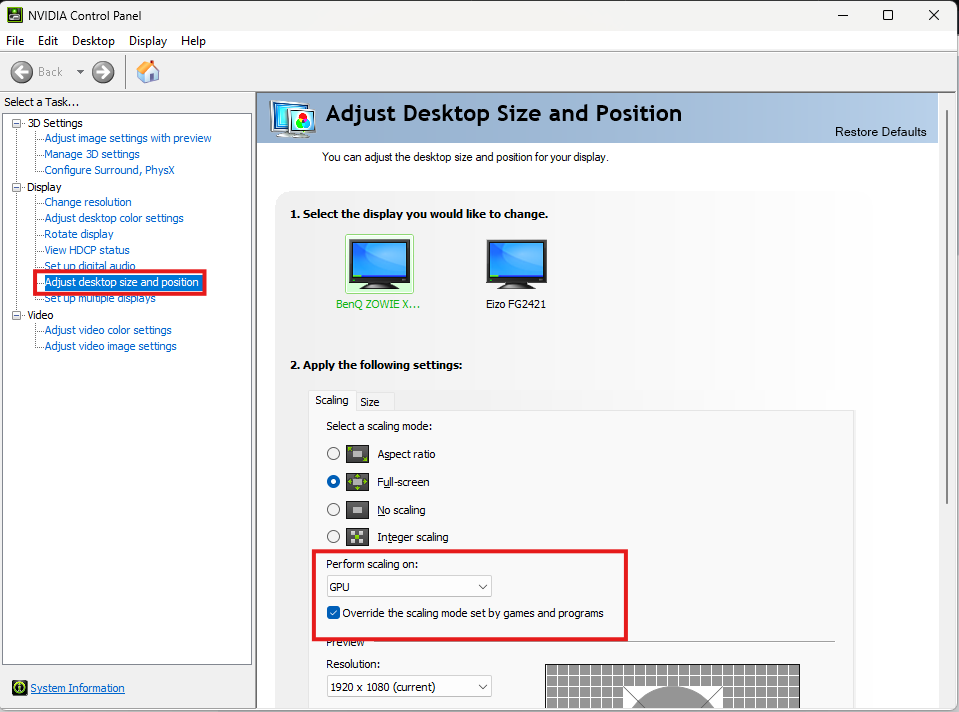This screenshot has height=712, width=959.
Task: Click the Adjust Desktop Size header icon
Action: pyautogui.click(x=294, y=119)
